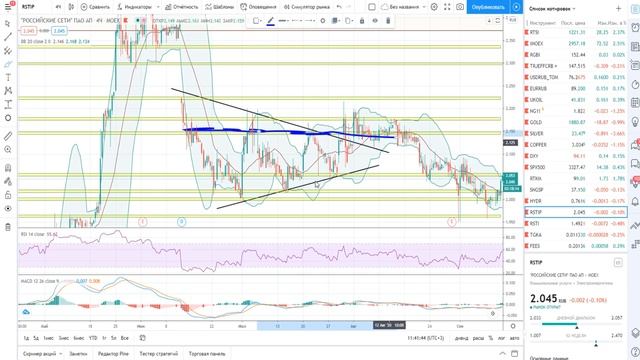Expand the arrow next to Indicators
Viewport: 640px width, 360px height.
pos(158,7)
